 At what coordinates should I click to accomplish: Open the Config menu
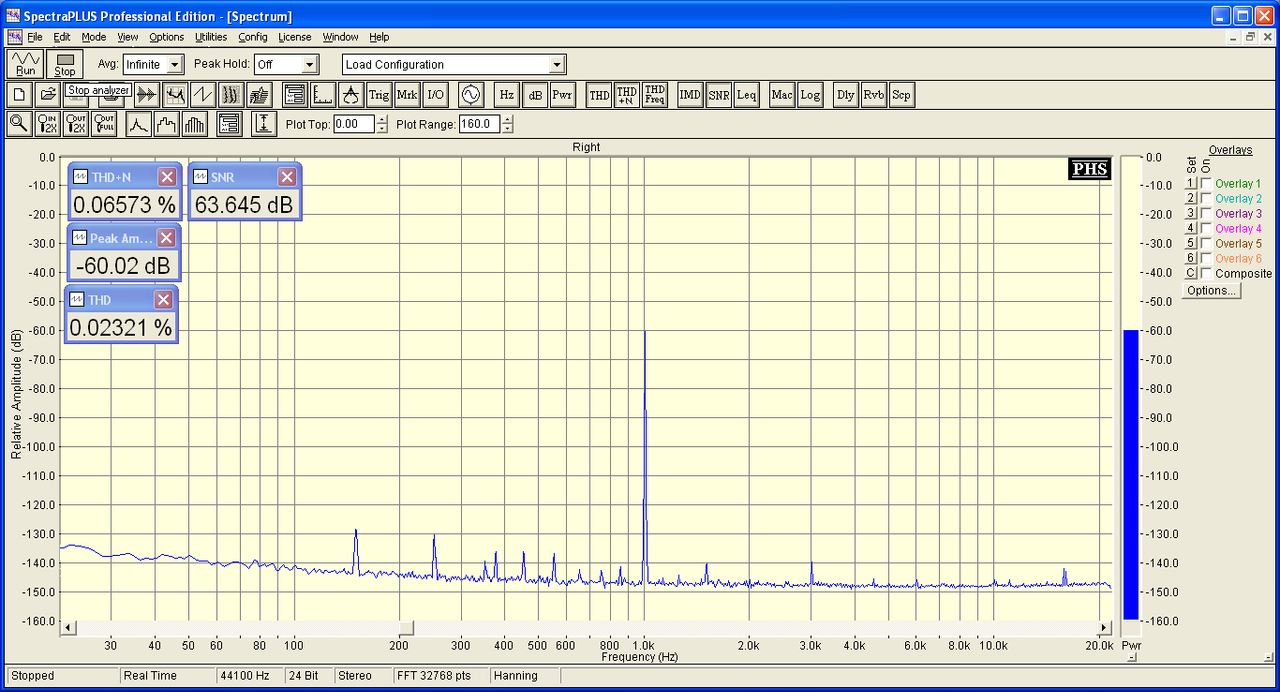click(x=253, y=37)
